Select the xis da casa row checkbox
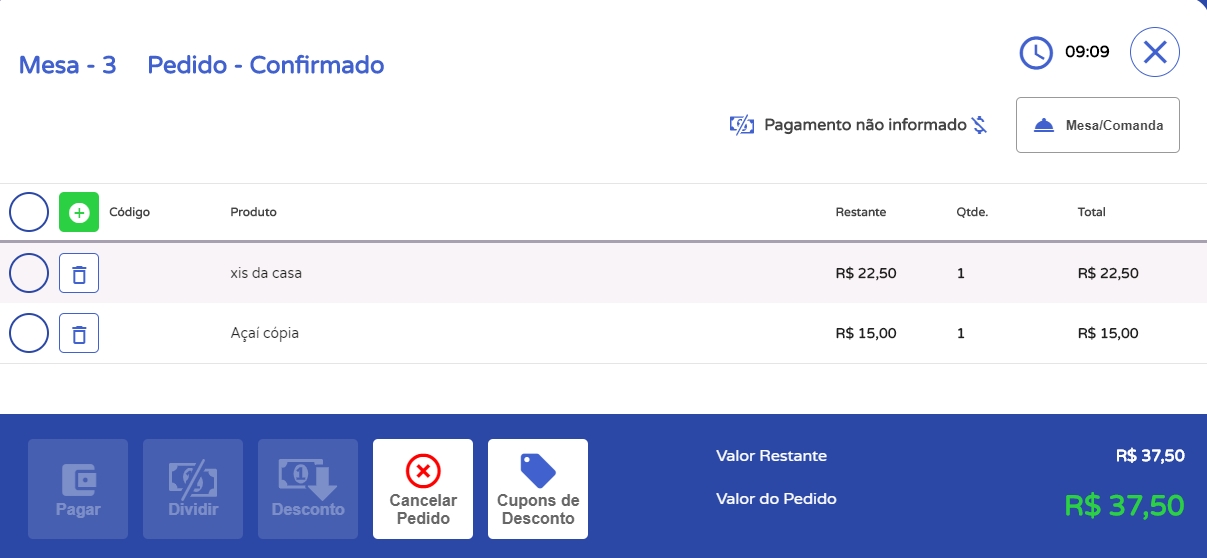 [x=29, y=273]
